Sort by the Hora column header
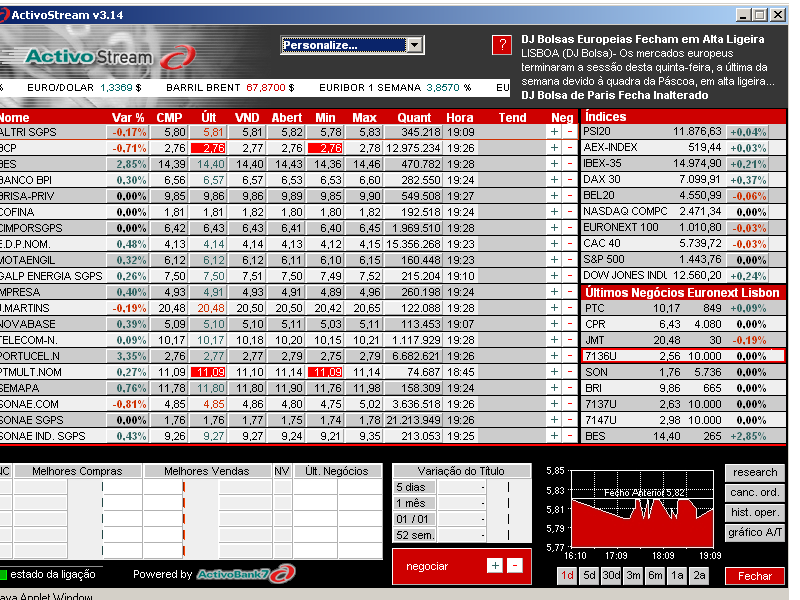Image resolution: width=800 pixels, height=600 pixels. pyautogui.click(x=460, y=117)
